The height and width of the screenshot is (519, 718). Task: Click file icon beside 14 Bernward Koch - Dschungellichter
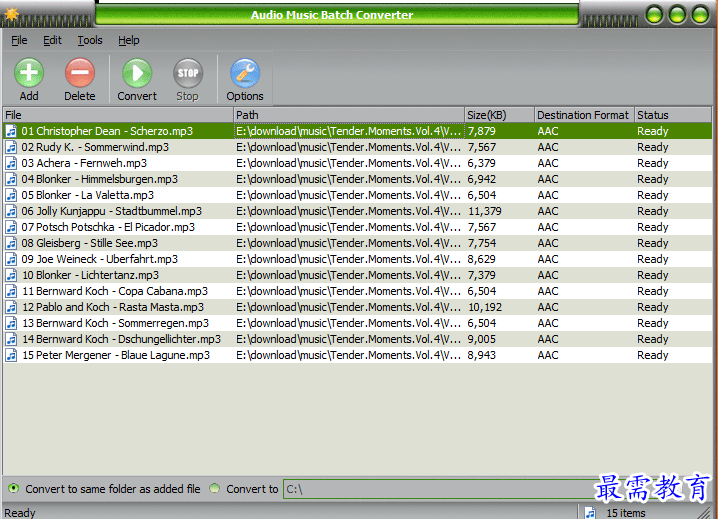11,339
